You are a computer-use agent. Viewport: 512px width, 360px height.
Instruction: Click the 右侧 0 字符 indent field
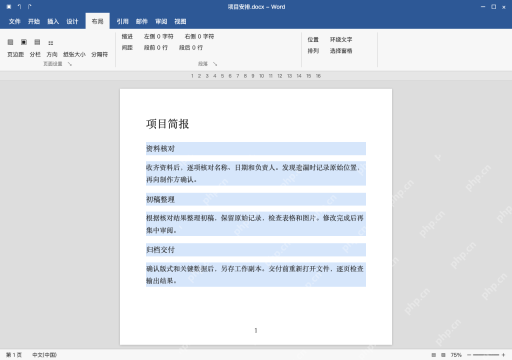pyautogui.click(x=199, y=36)
